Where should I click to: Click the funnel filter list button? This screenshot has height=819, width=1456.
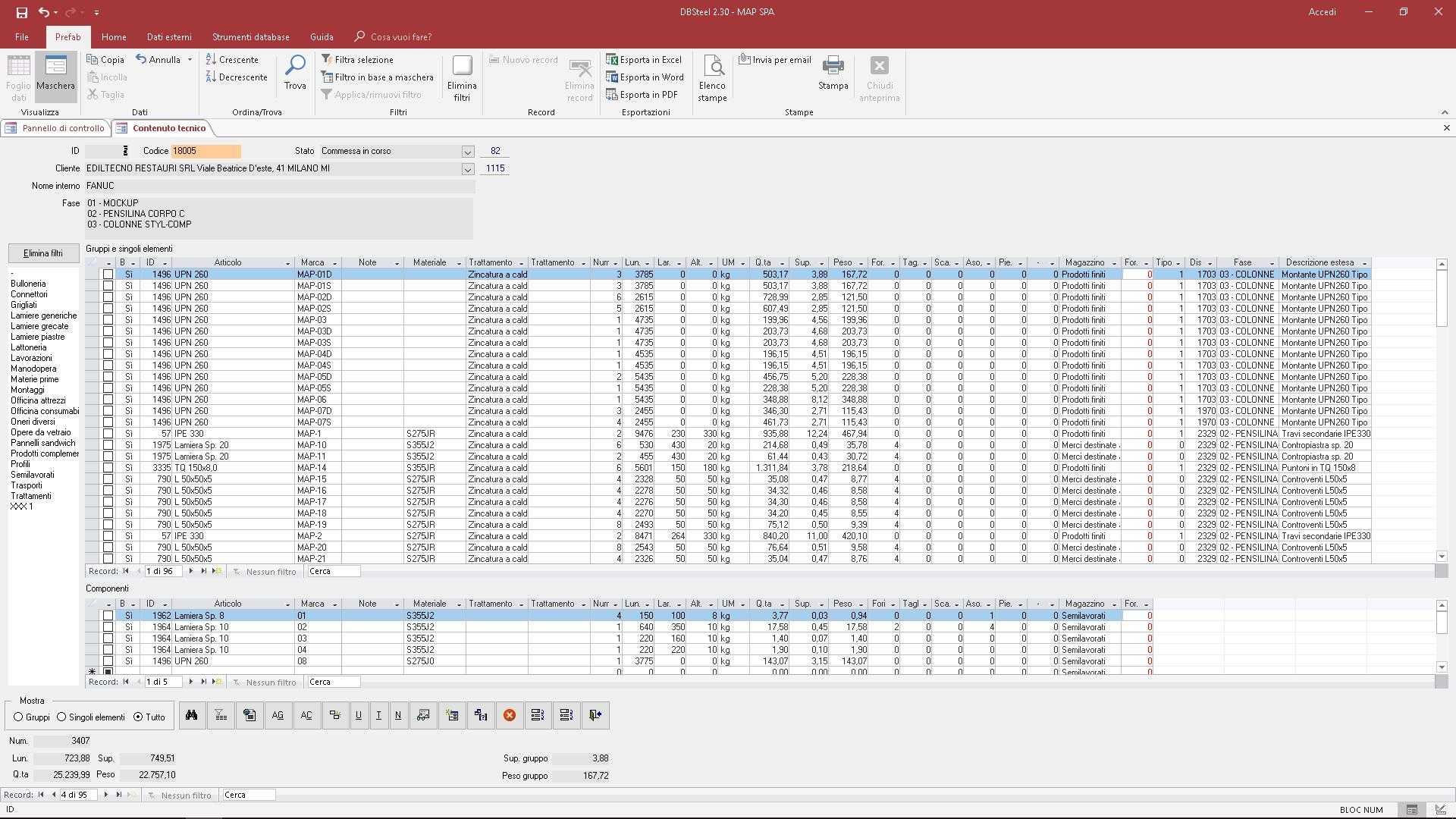click(221, 715)
